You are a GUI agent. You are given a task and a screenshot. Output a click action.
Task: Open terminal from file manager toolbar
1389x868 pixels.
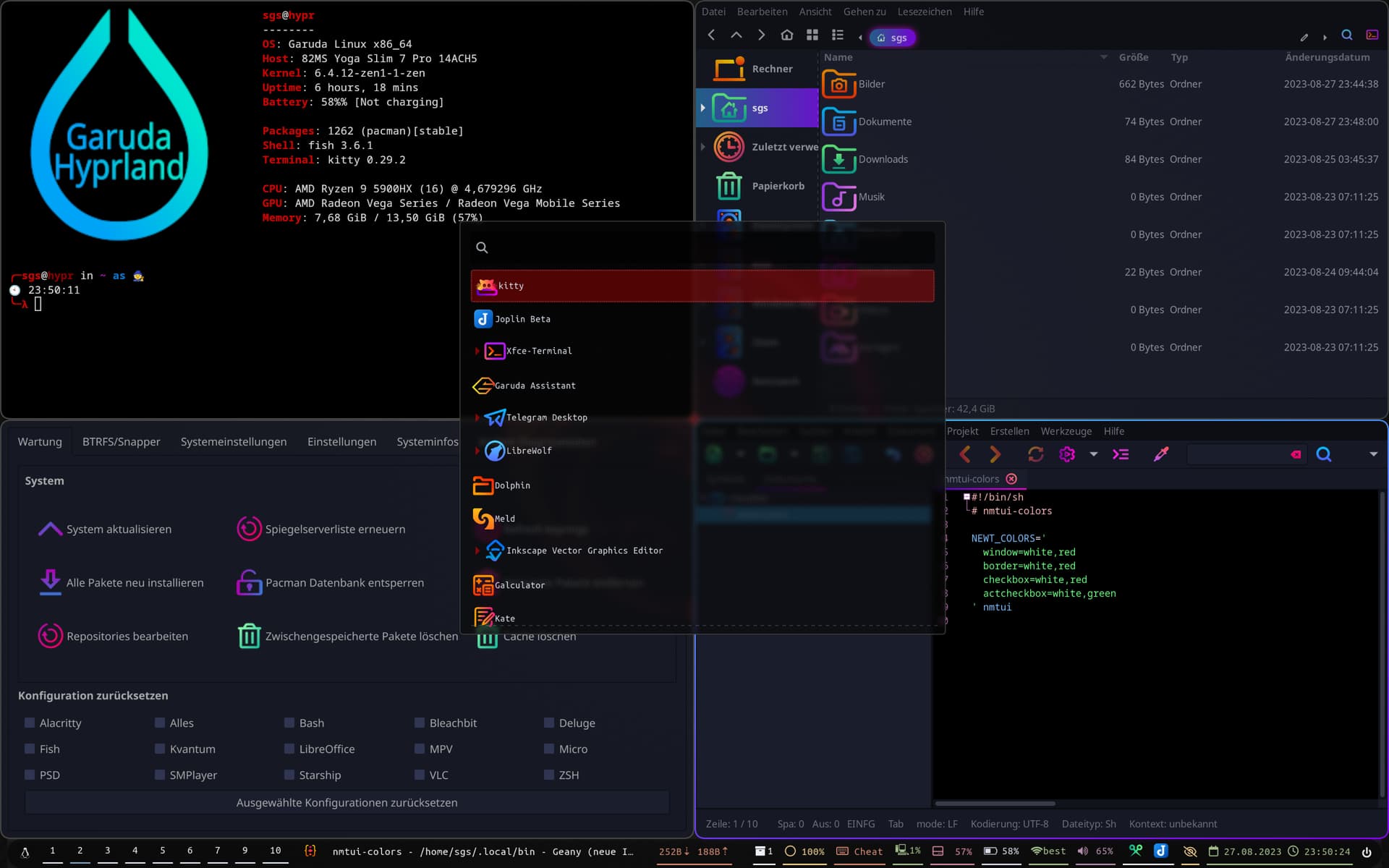(x=1372, y=35)
